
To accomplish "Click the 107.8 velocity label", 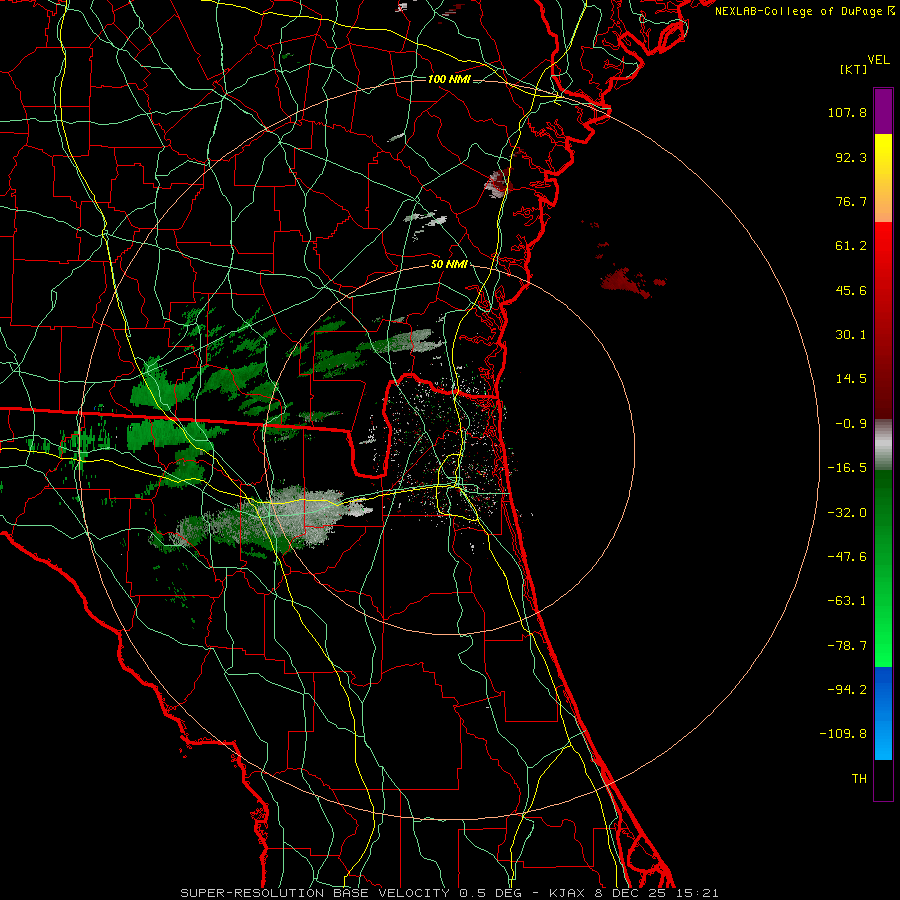I will pyautogui.click(x=847, y=112).
